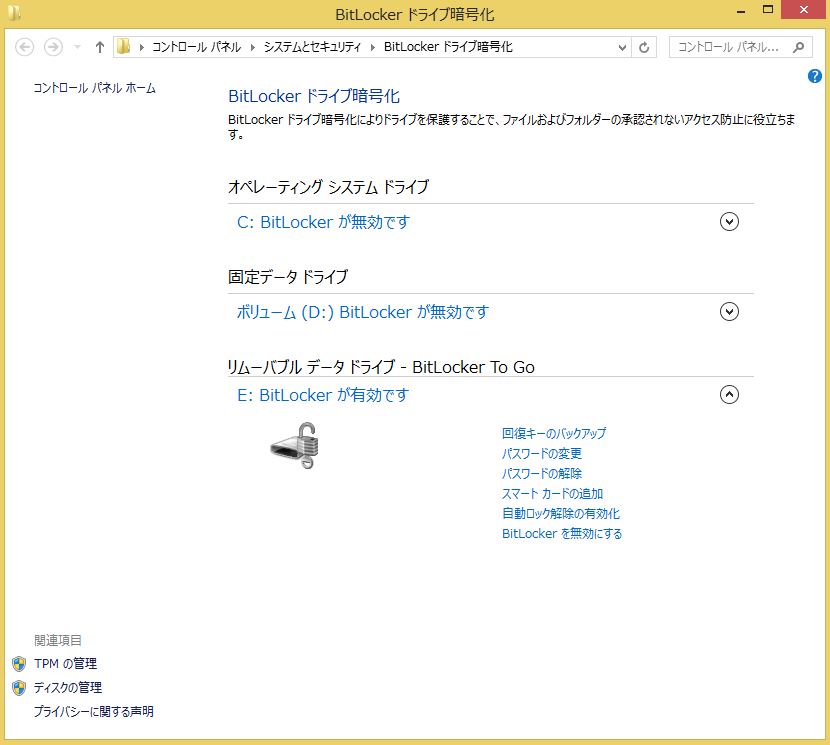The width and height of the screenshot is (830, 745).
Task: Open breadcrumb arrow after コントロール パネル
Action: [x=252, y=47]
